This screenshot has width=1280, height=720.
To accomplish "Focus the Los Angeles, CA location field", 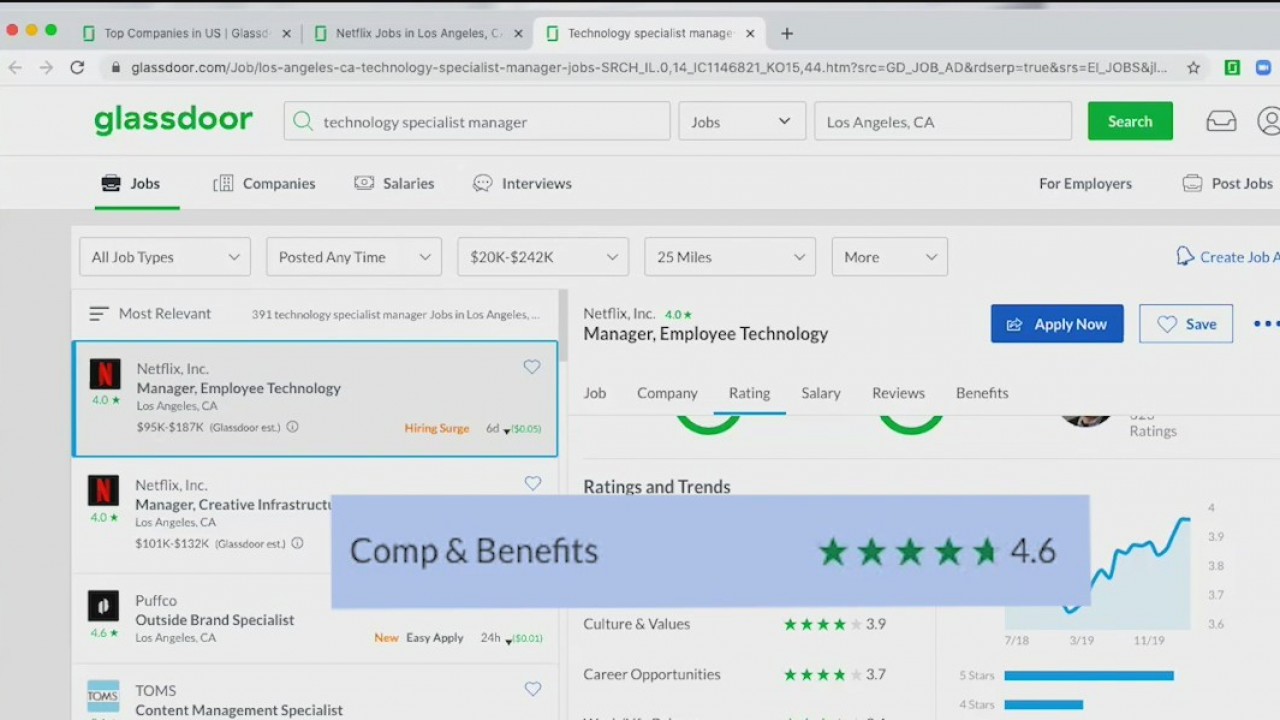I will pyautogui.click(x=943, y=121).
